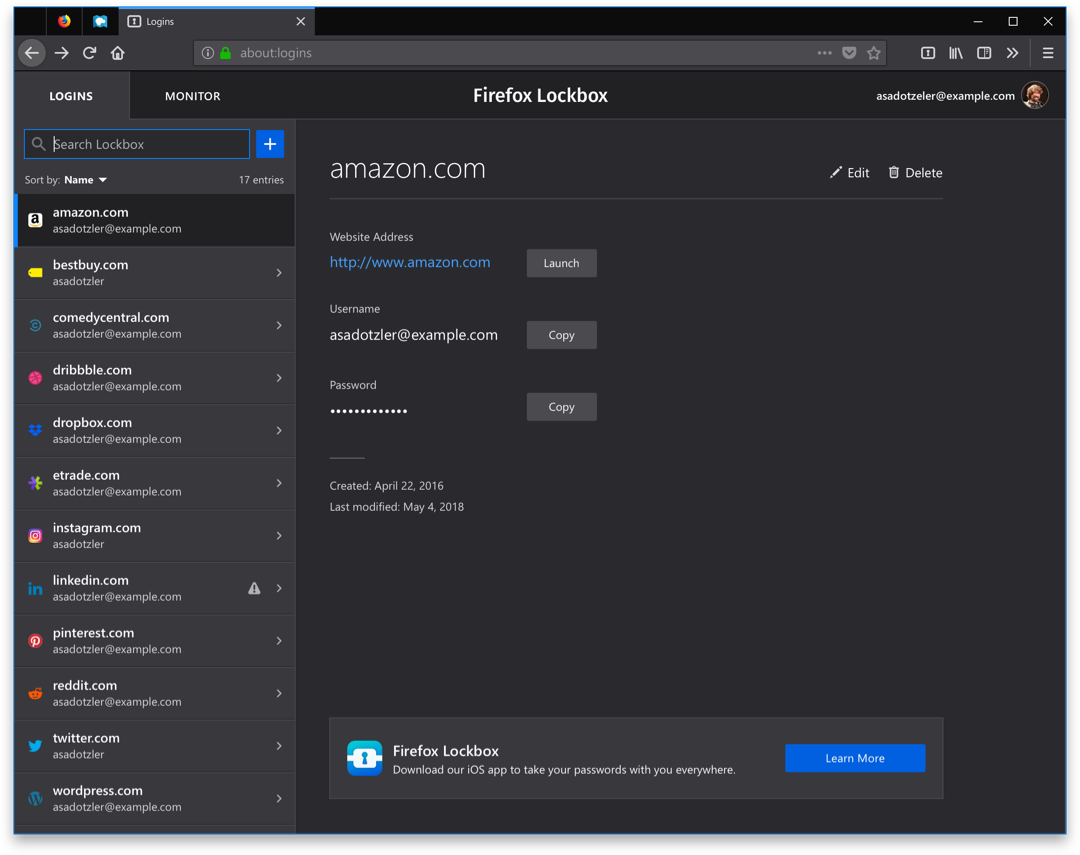Click the profile avatar for asadotzler@example.com
The image size is (1080, 855).
click(x=1036, y=95)
